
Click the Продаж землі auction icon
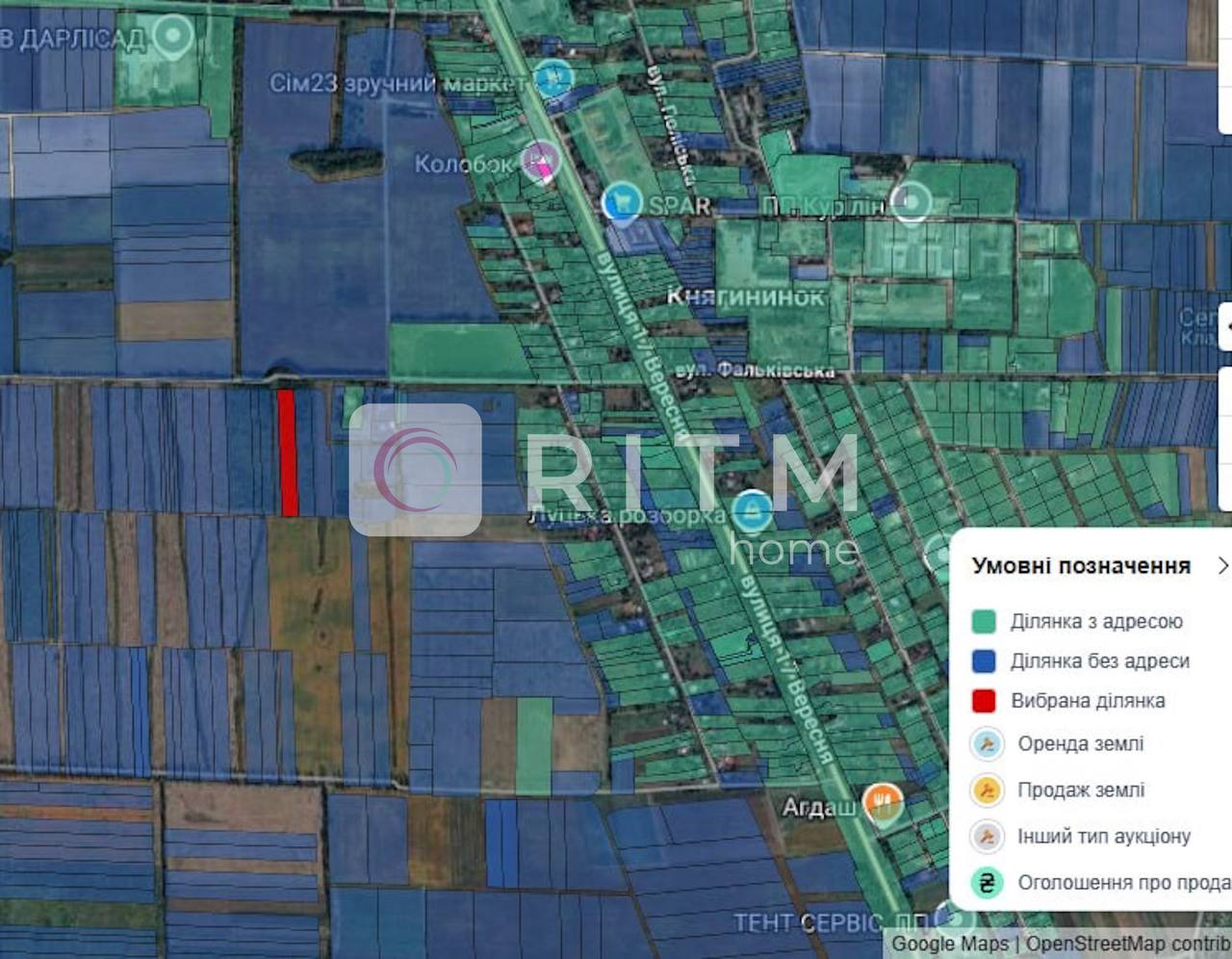click(986, 791)
